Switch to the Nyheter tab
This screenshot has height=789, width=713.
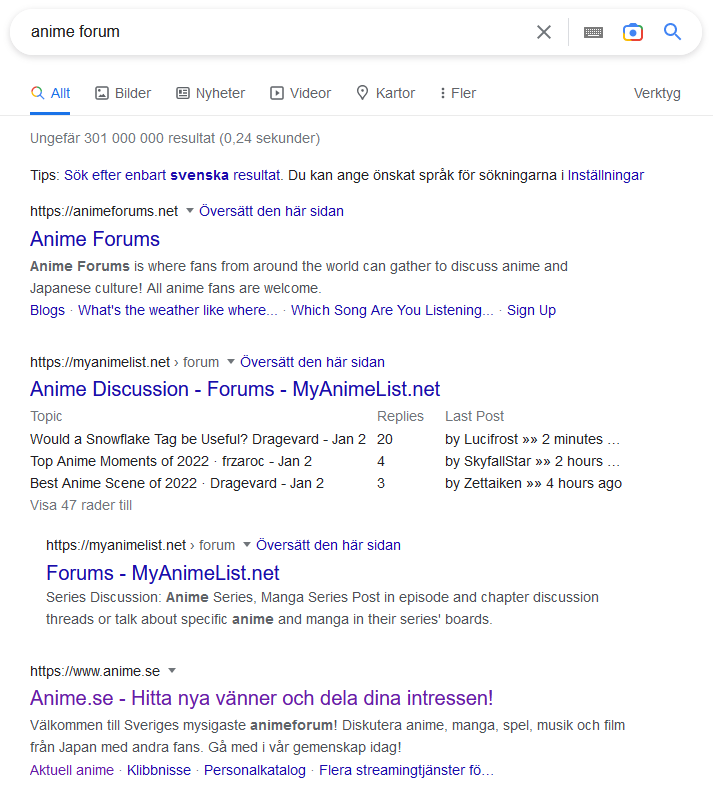pos(210,93)
